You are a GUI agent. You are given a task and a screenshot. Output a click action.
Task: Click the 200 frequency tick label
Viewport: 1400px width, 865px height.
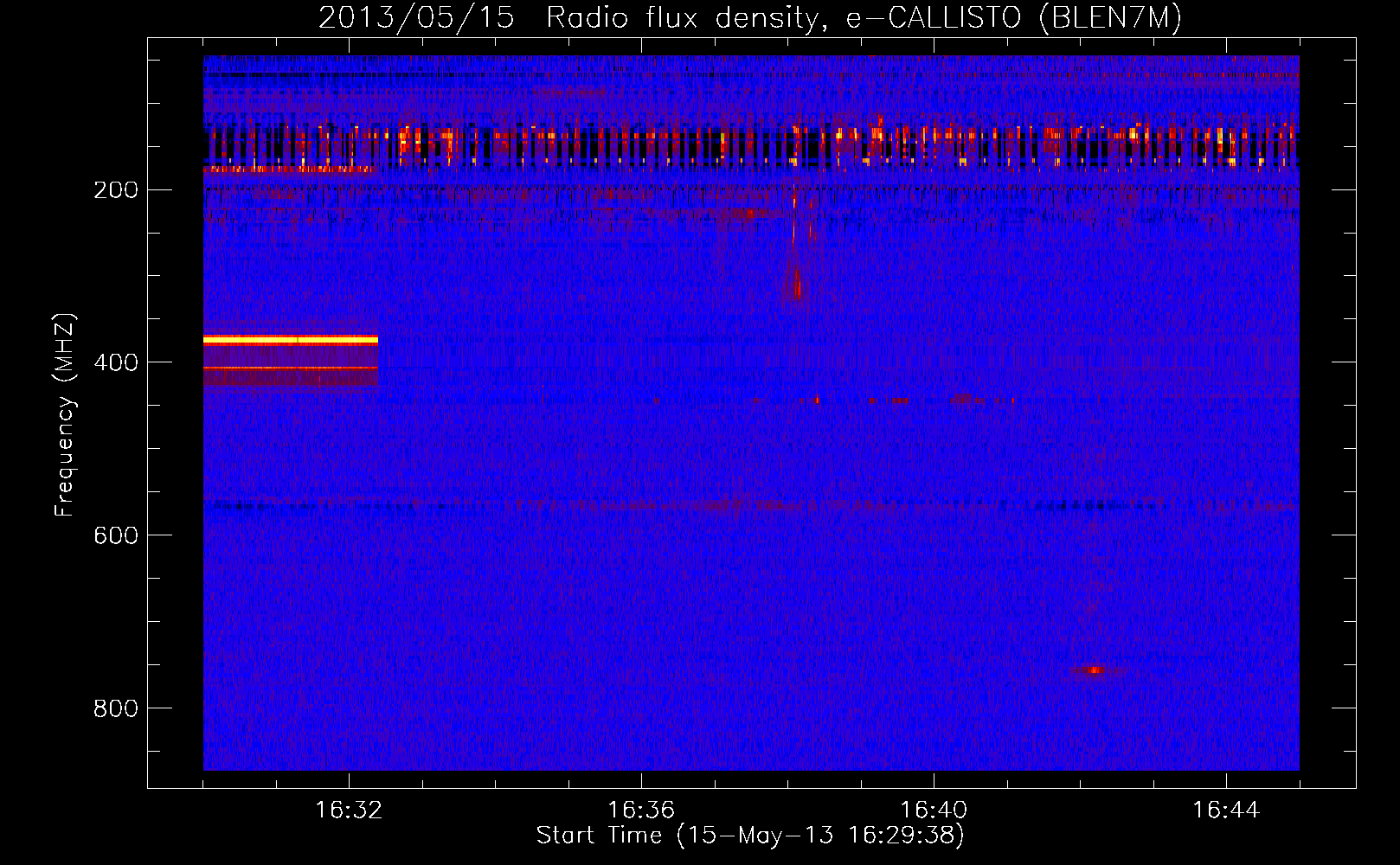(x=116, y=189)
